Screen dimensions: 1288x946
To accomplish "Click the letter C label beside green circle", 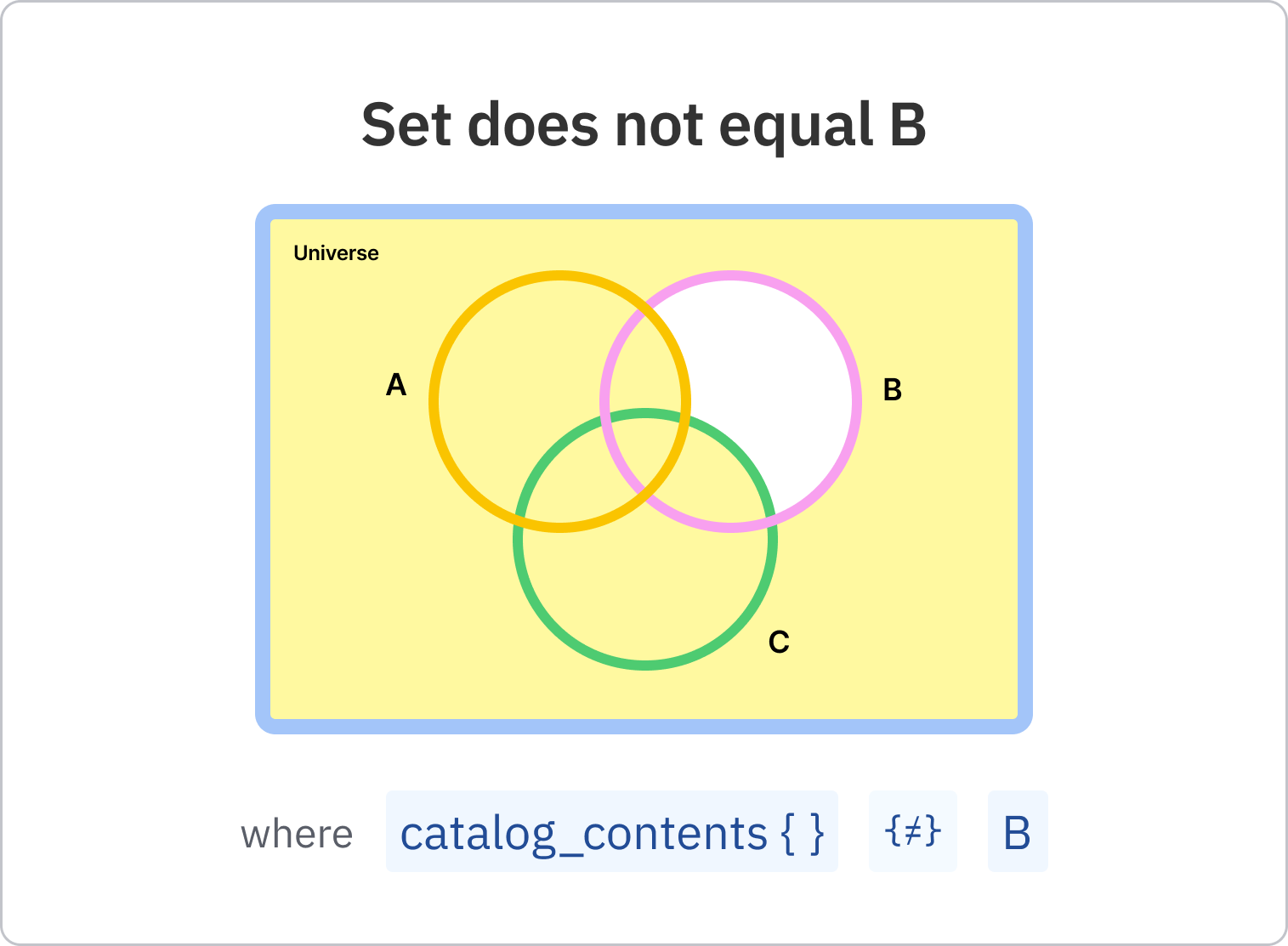I will click(779, 642).
